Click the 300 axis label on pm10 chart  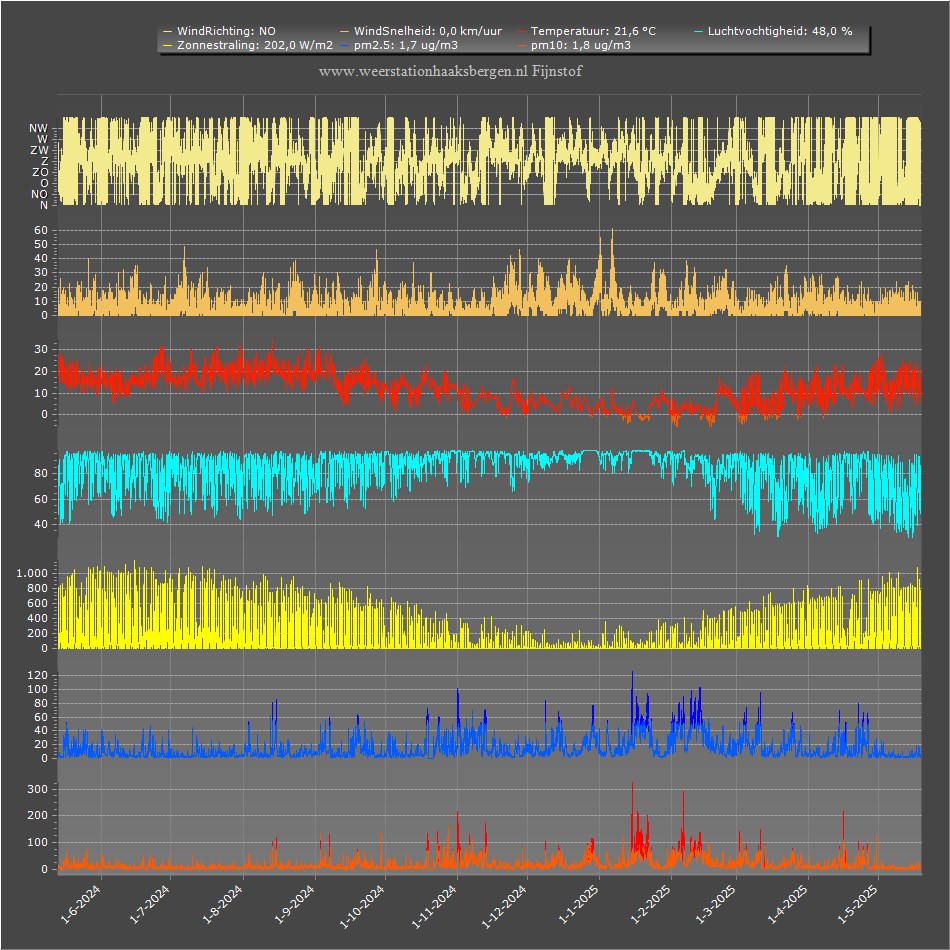coord(38,789)
